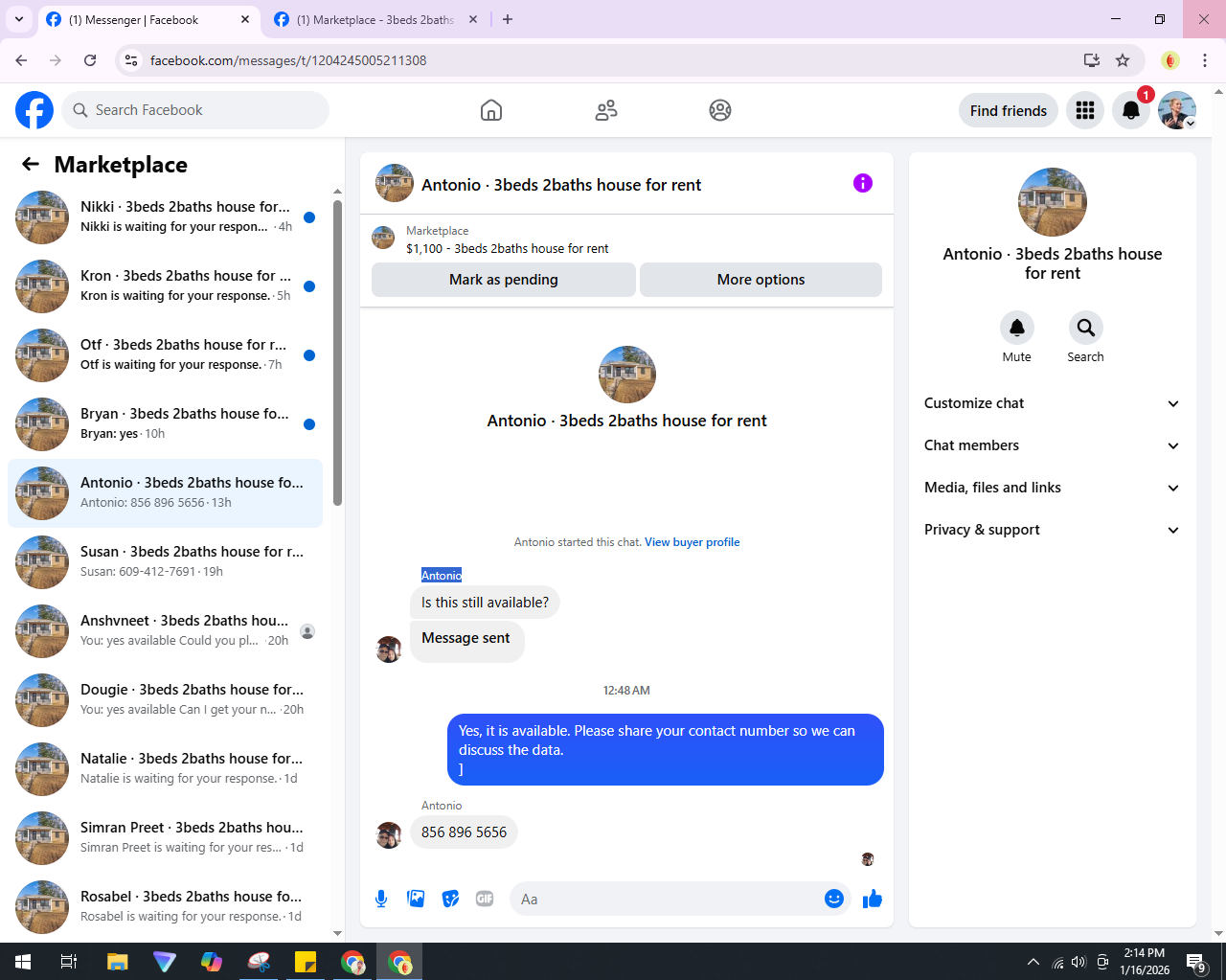1226x980 pixels.
Task: Focus the Search Facebook field
Action: coord(195,110)
